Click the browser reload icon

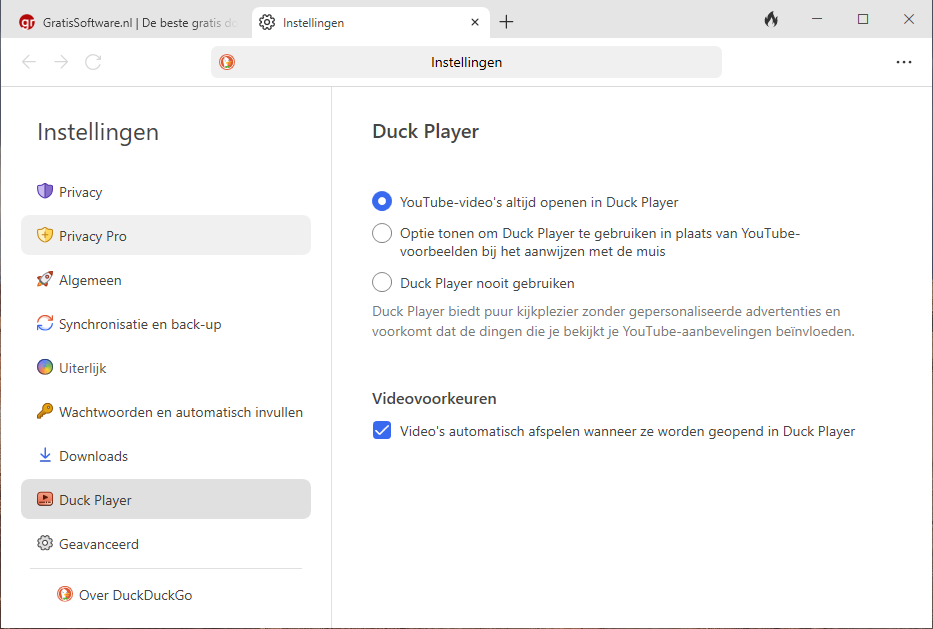93,62
